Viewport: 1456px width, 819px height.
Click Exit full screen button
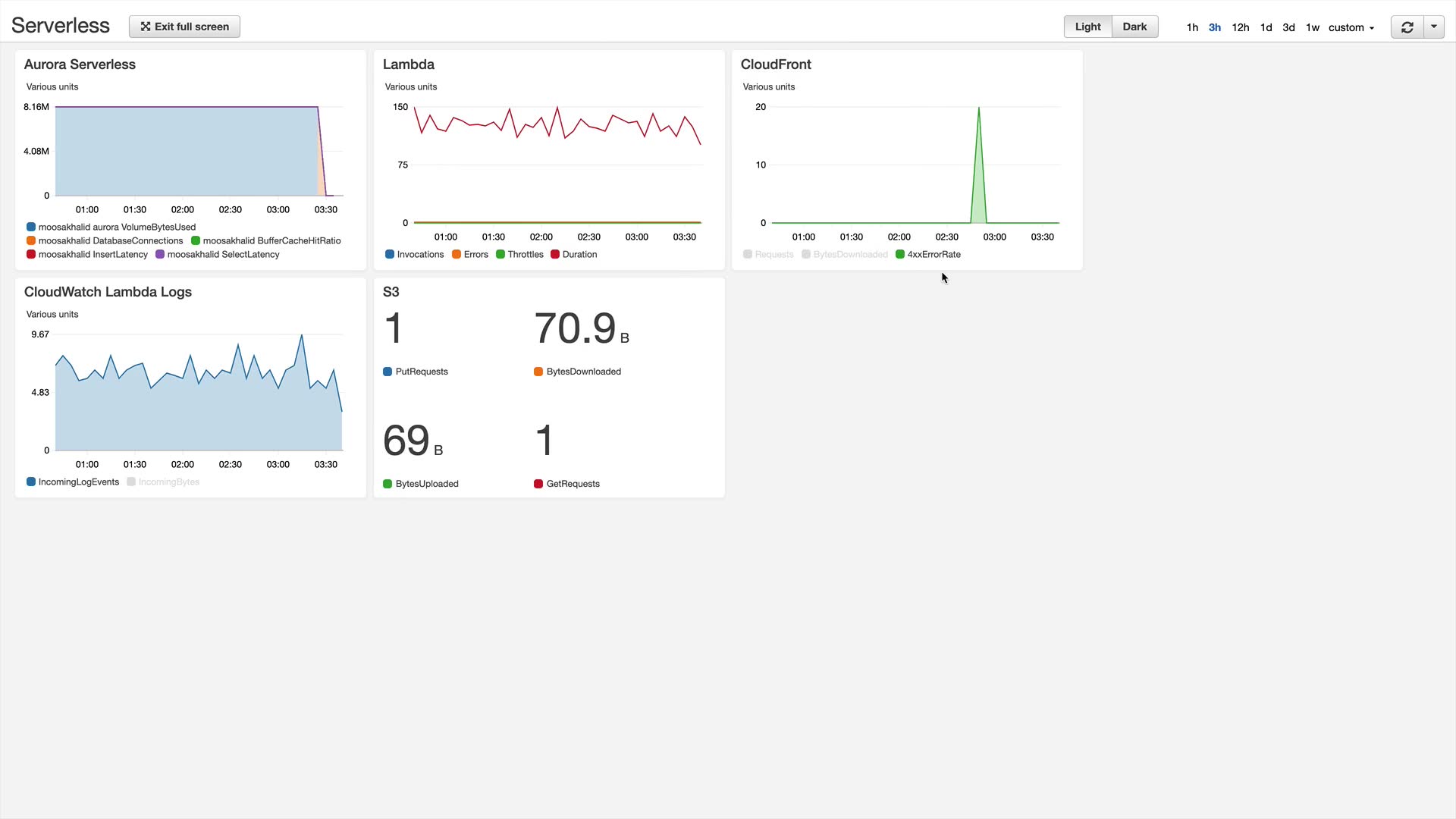click(x=184, y=27)
